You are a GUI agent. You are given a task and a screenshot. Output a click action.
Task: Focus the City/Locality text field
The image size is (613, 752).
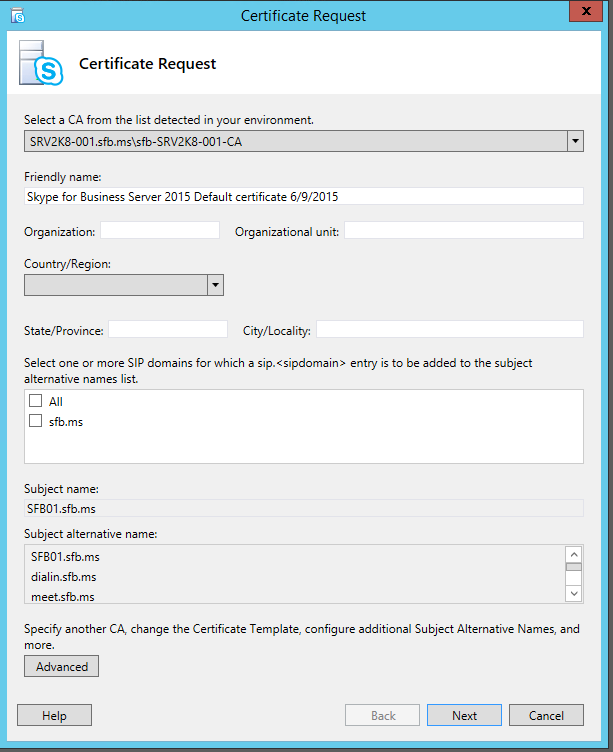point(450,330)
